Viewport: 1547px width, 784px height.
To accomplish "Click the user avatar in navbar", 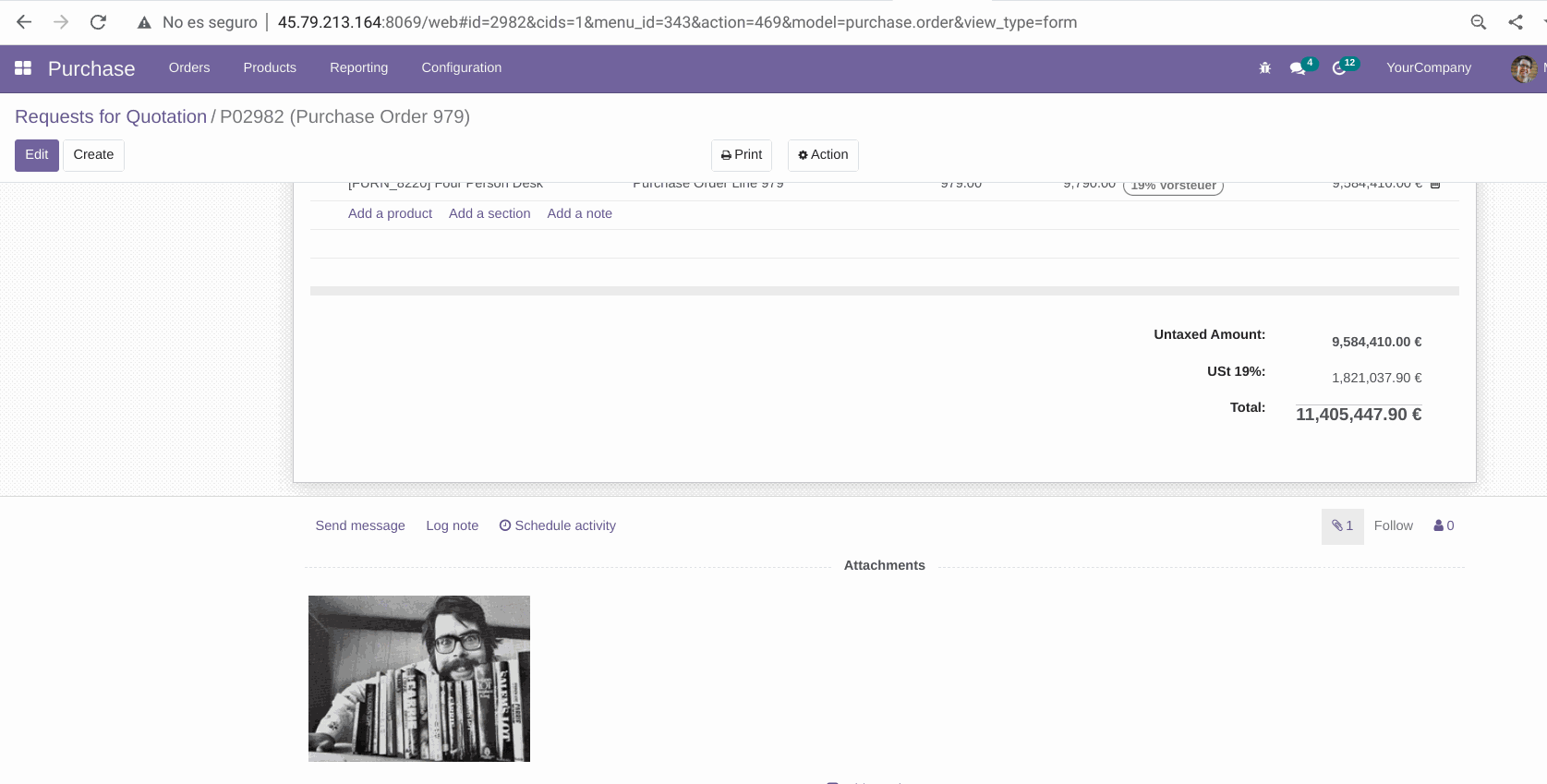I will coord(1524,68).
